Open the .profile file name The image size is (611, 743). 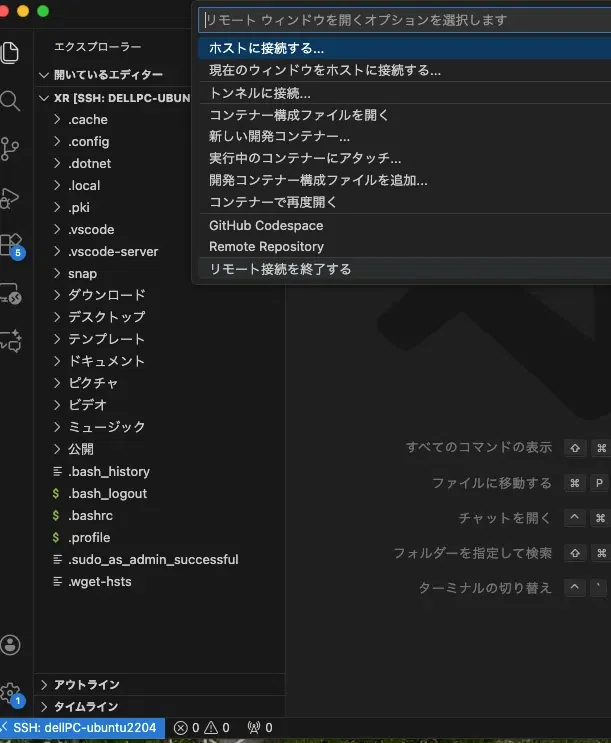89,537
